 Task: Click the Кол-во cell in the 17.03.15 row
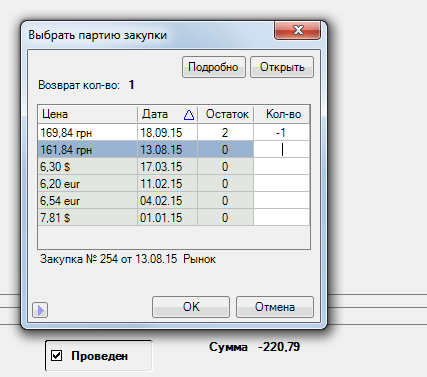click(282, 167)
